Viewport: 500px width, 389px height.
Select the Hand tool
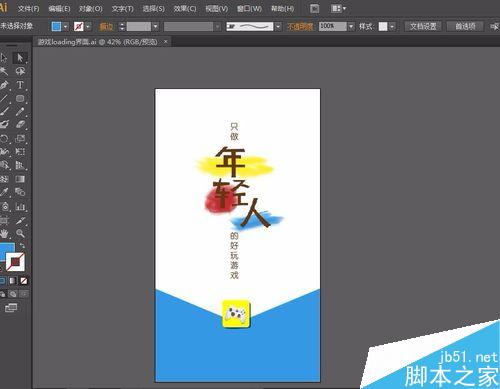pyautogui.click(x=4, y=233)
